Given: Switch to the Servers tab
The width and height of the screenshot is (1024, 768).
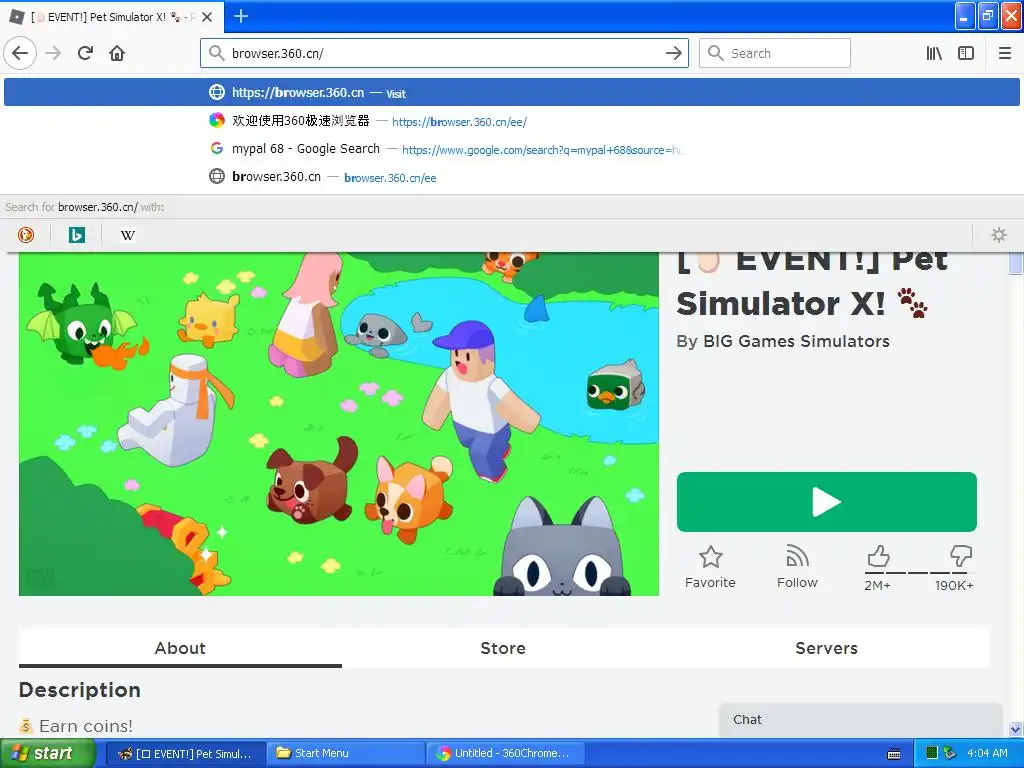Looking at the screenshot, I should coord(826,648).
